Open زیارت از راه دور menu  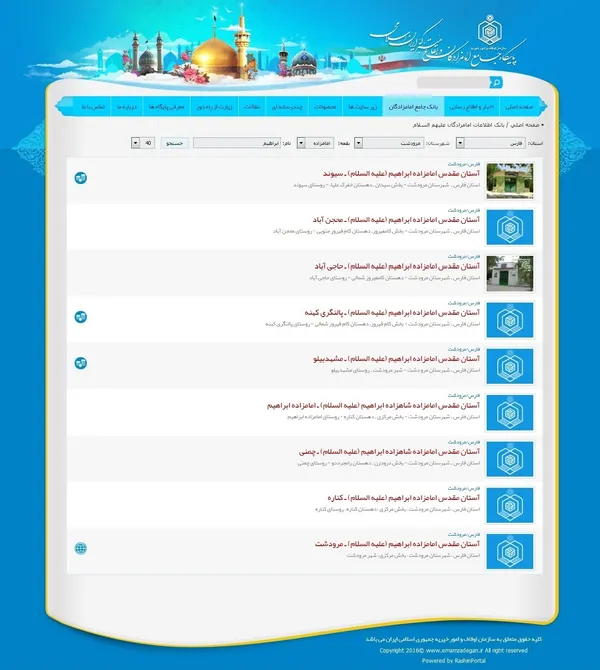coord(215,107)
